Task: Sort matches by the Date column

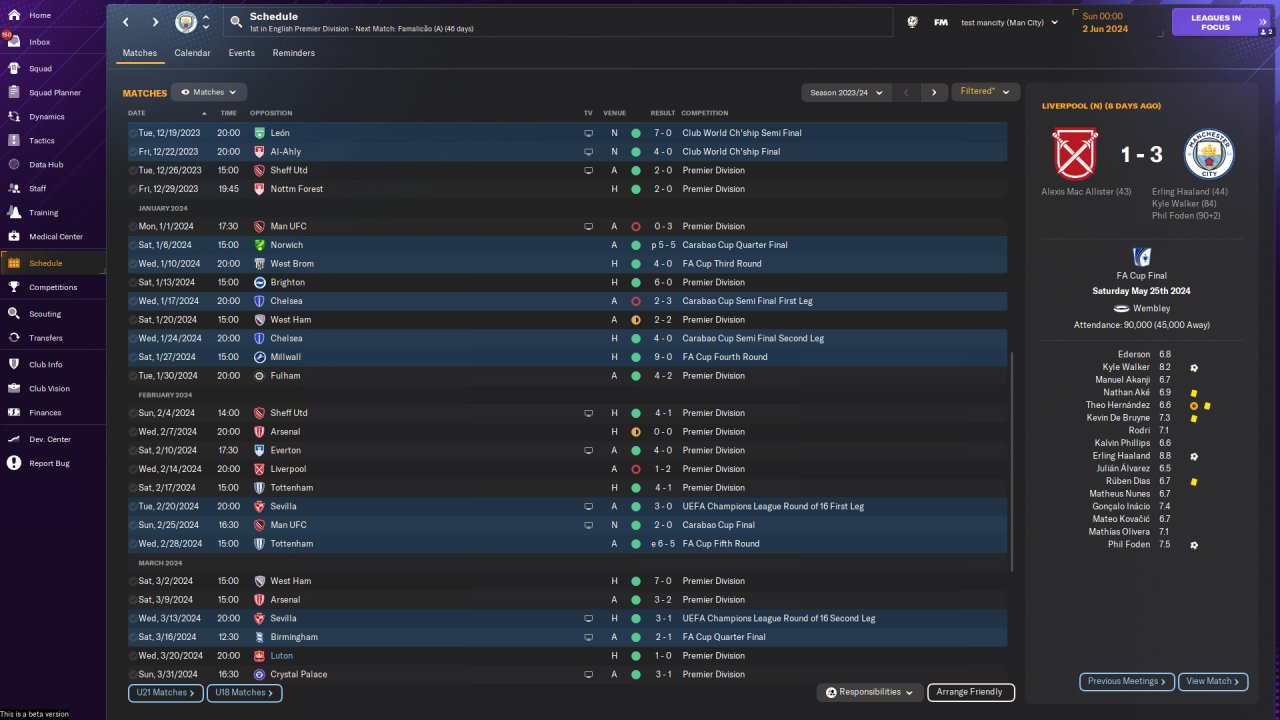Action: (x=168, y=113)
